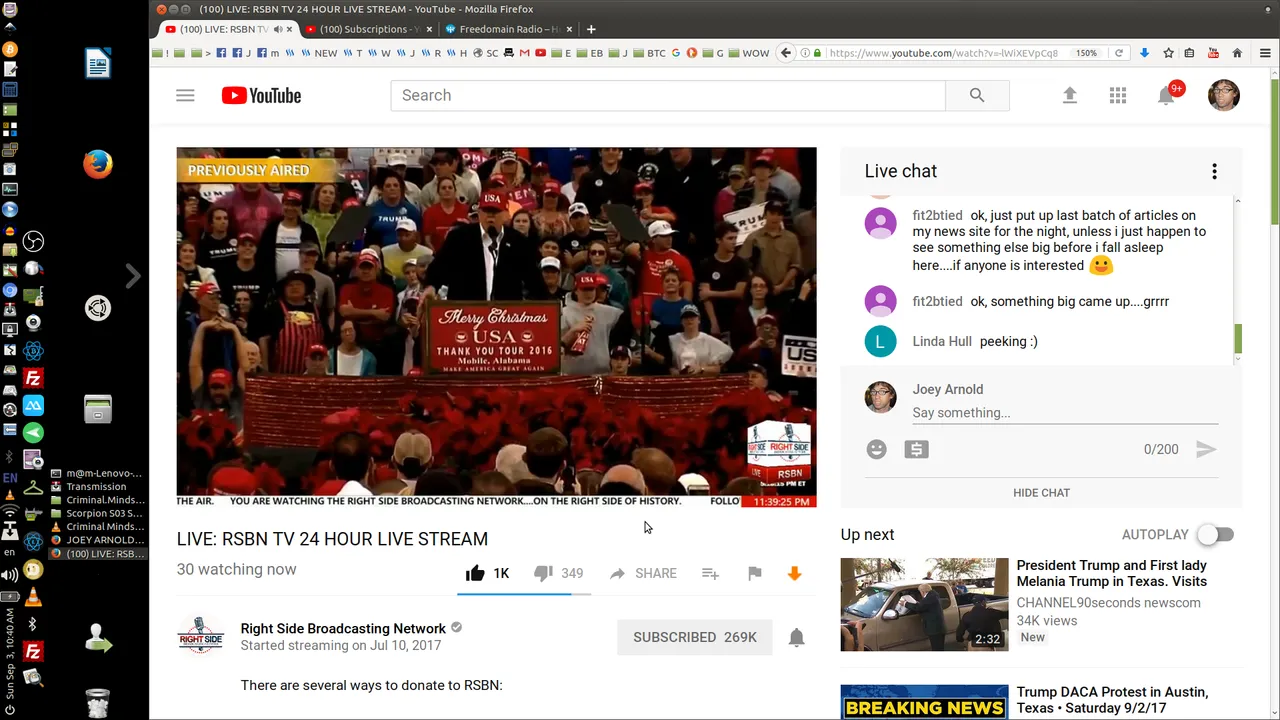Switch to the m@m-Lenovo terminal window
The height and width of the screenshot is (720, 1280).
click(x=98, y=474)
